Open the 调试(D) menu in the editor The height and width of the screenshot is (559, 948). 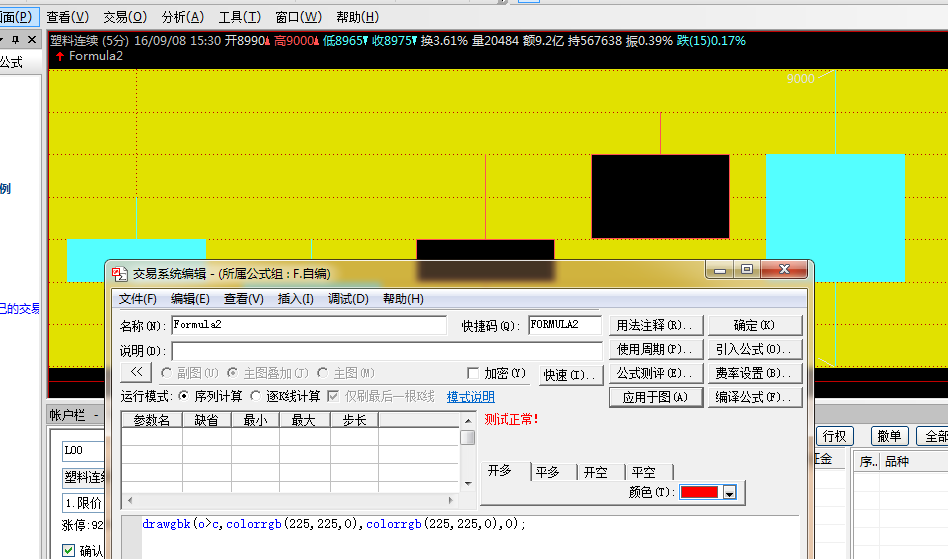[348, 299]
